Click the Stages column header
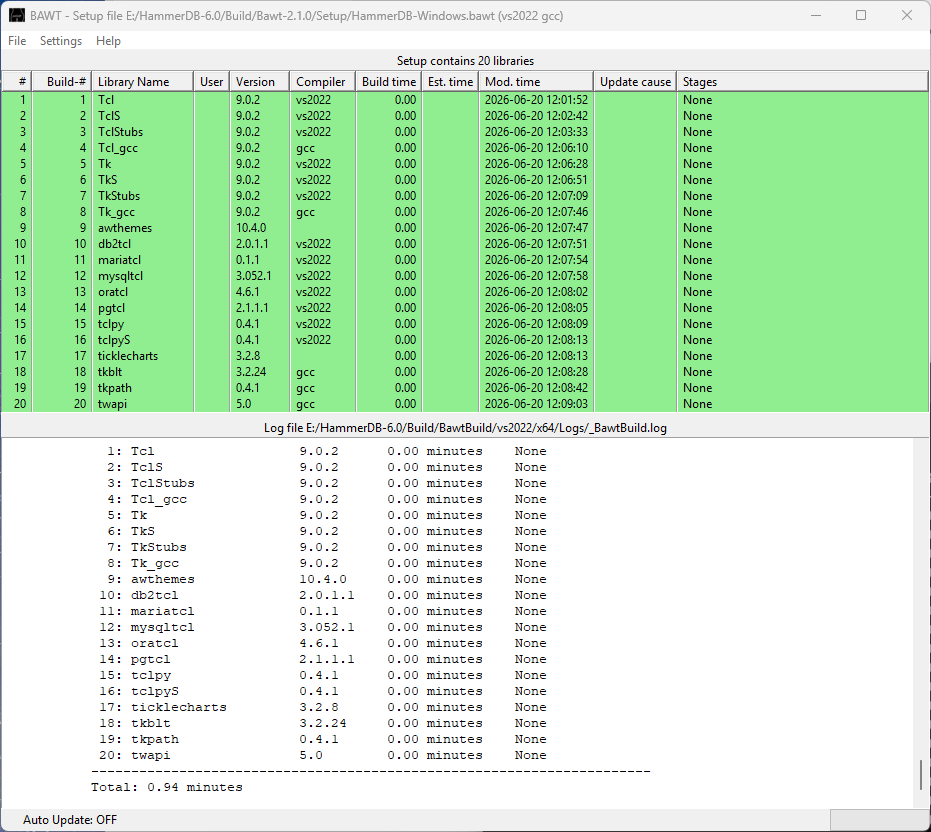The image size is (931, 832). [803, 82]
